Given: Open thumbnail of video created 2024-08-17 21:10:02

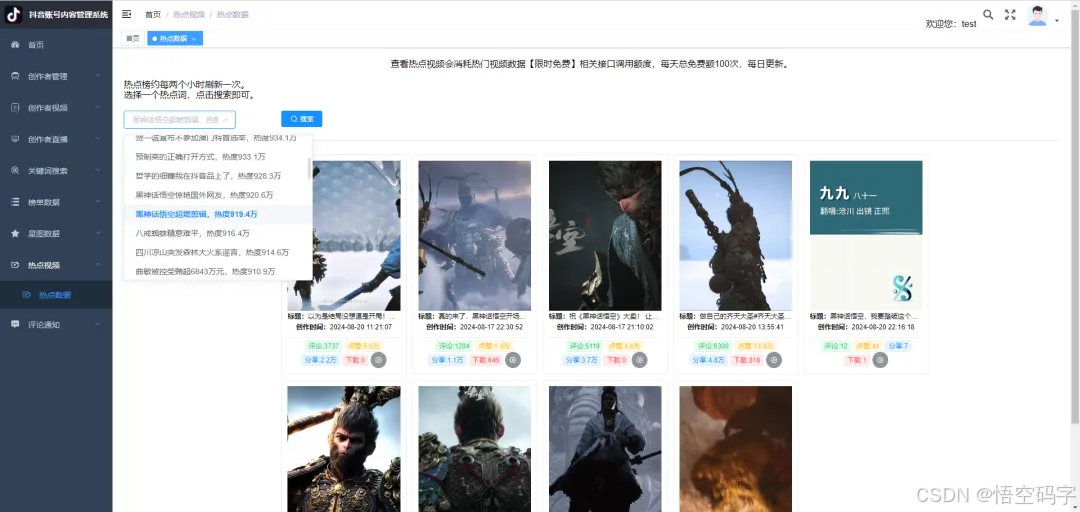Looking at the screenshot, I should point(605,236).
